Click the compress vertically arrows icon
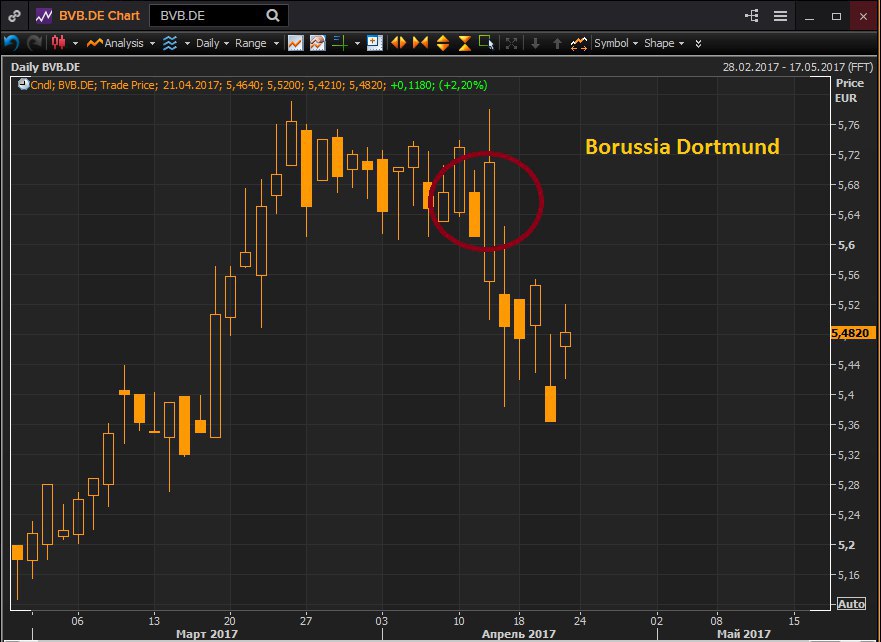 [465, 43]
